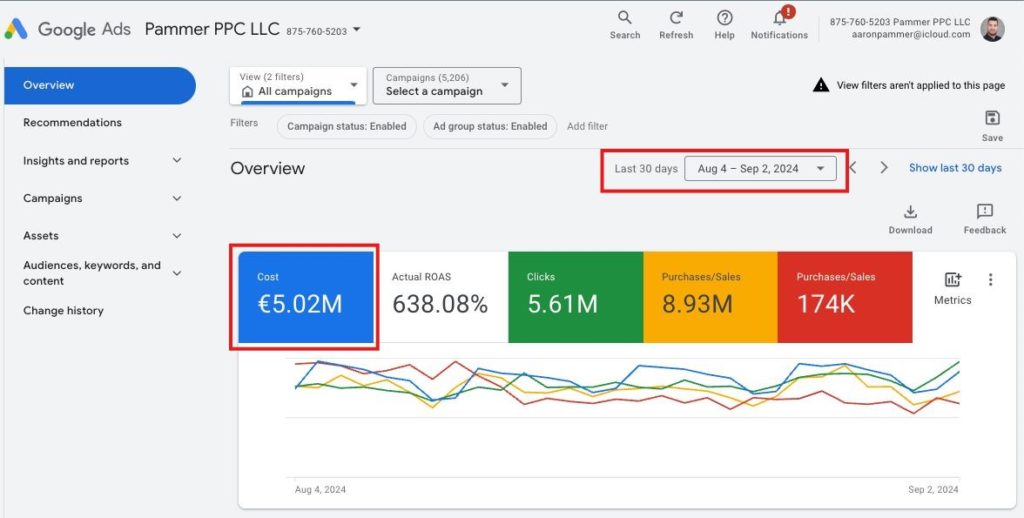Open the Metrics chart icon
This screenshot has height=518, width=1024.
(952, 281)
